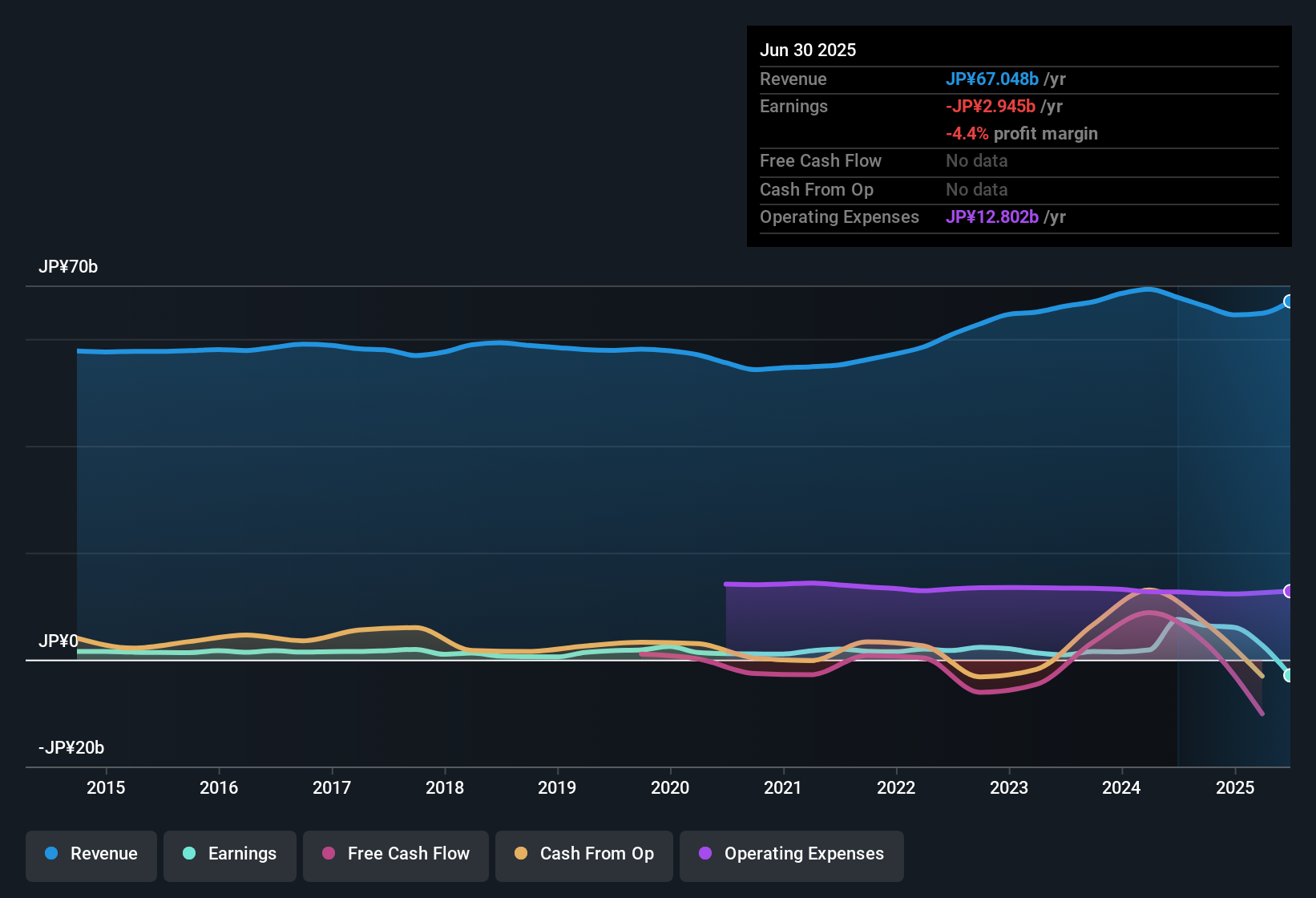Click the JP¥67.048b revenue value in tooltip

coord(992,79)
